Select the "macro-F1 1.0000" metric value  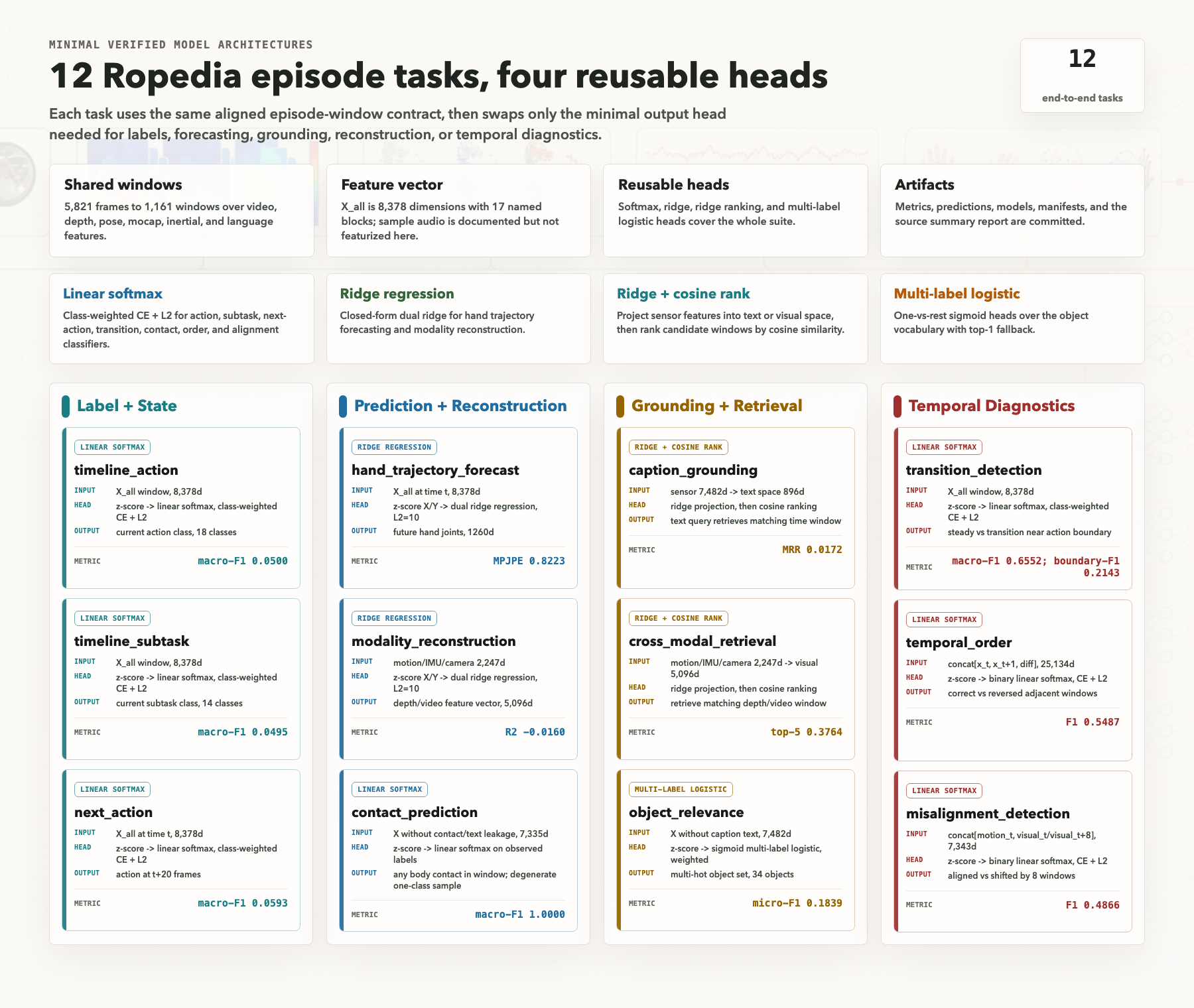click(520, 914)
